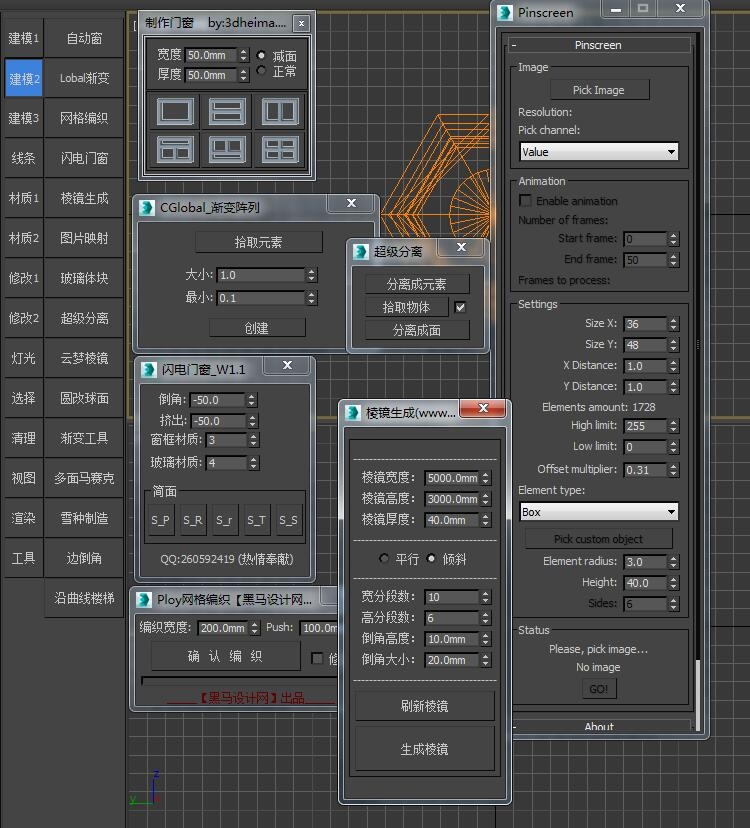The width and height of the screenshot is (750, 828).
Task: Open the Pick channel Value dropdown
Action: [599, 152]
